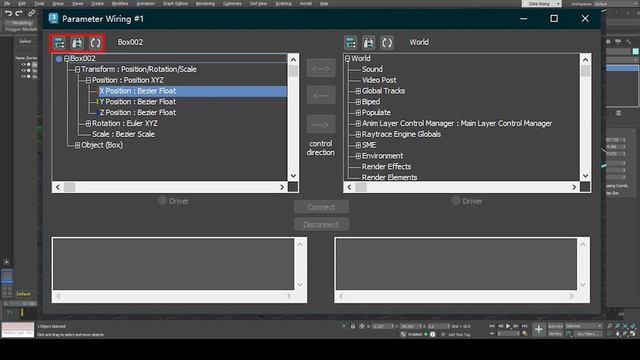This screenshot has height=360, width=640.
Task: Go to end frame button
Action: (525, 326)
